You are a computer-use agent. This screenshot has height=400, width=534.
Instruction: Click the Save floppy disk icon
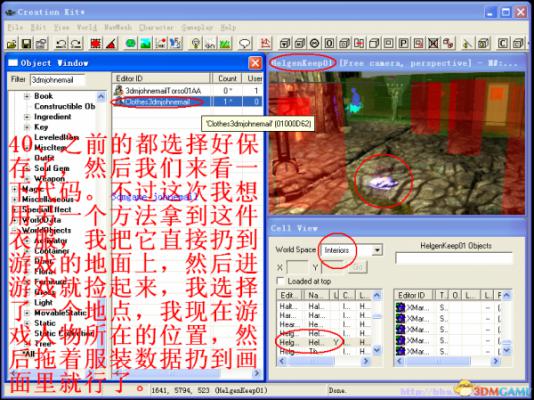tap(27, 44)
